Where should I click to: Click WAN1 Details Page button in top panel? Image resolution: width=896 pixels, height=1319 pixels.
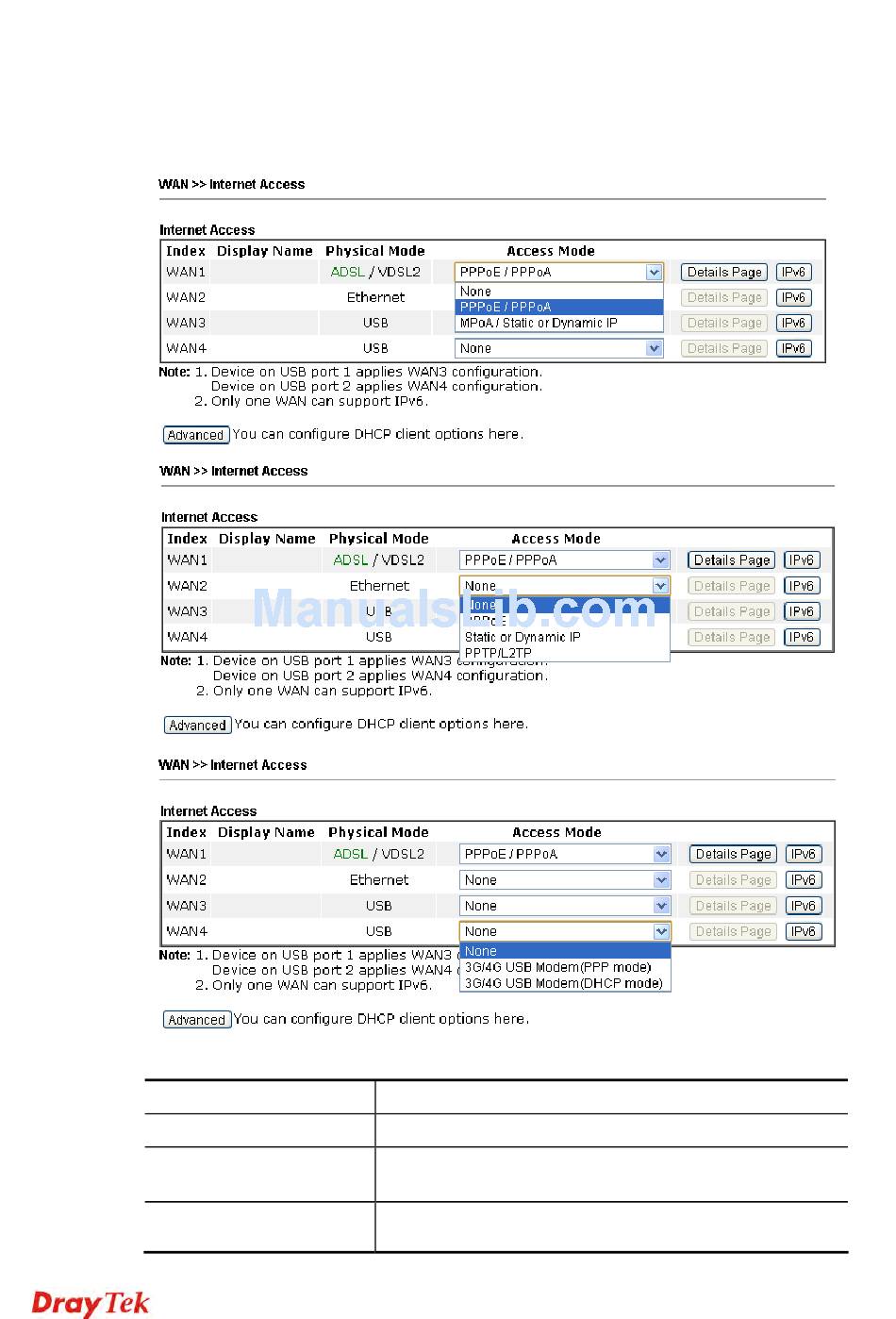pos(724,272)
